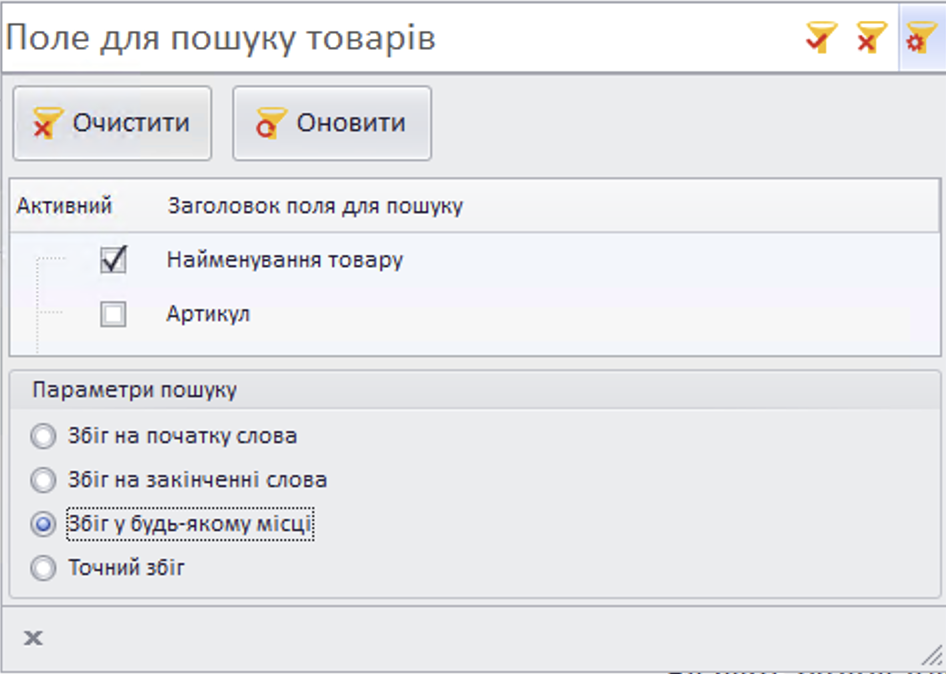The image size is (946, 674).
Task: Select the Артикул row label
Action: [x=208, y=315]
